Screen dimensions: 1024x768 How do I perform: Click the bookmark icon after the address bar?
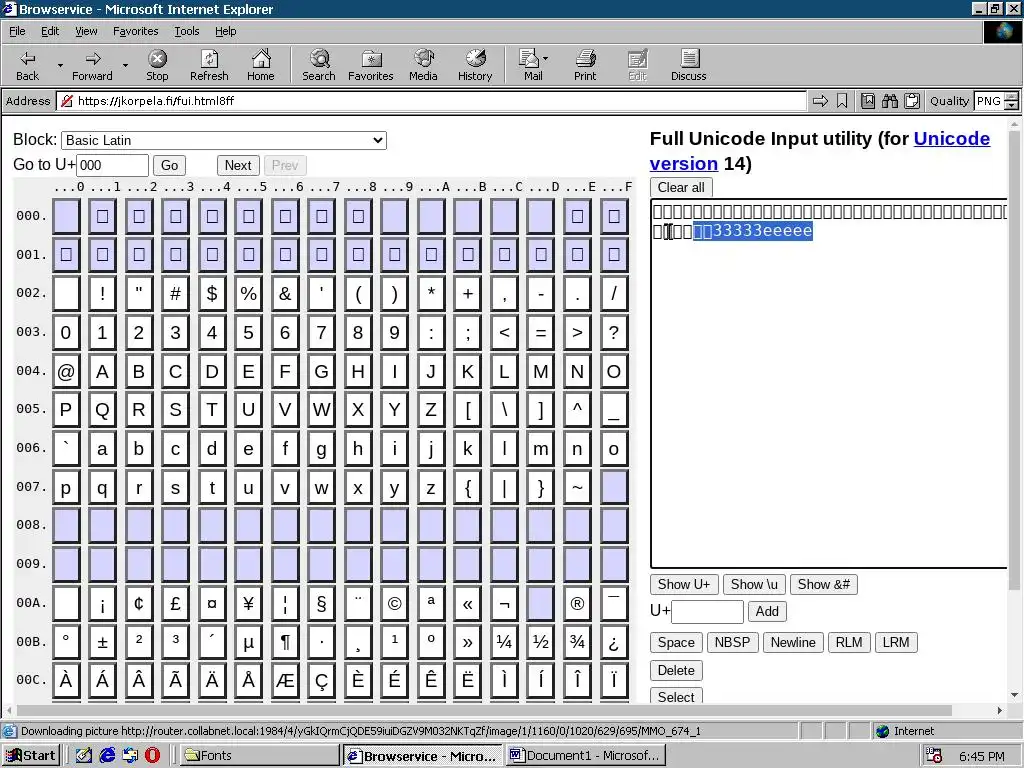point(842,101)
